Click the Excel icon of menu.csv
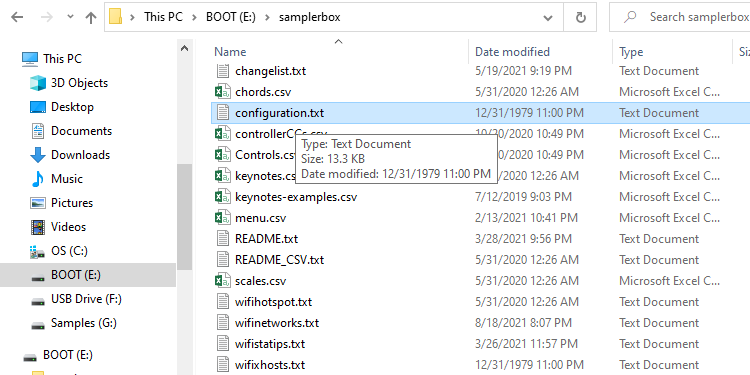The width and height of the screenshot is (750, 375). tap(222, 218)
